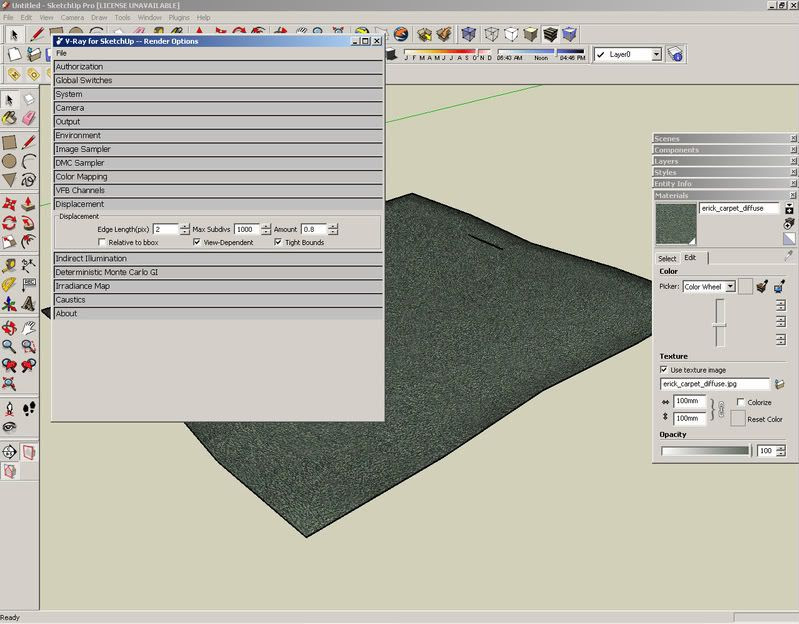Open the Color Wheel picker dropdown
The image size is (799, 624).
(730, 286)
